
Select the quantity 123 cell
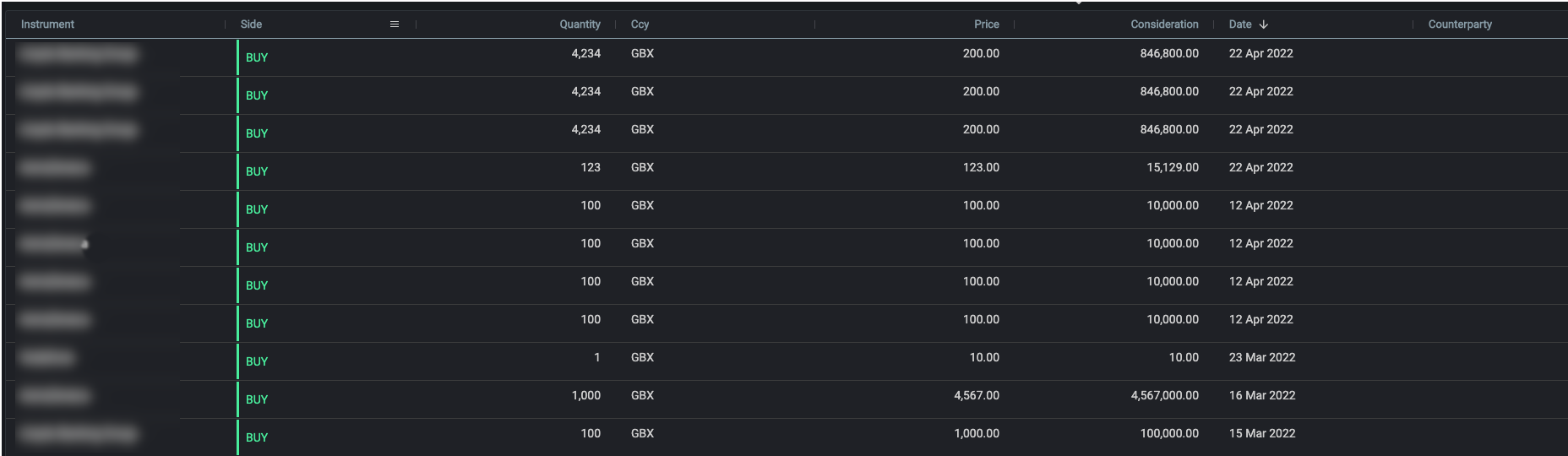[591, 167]
